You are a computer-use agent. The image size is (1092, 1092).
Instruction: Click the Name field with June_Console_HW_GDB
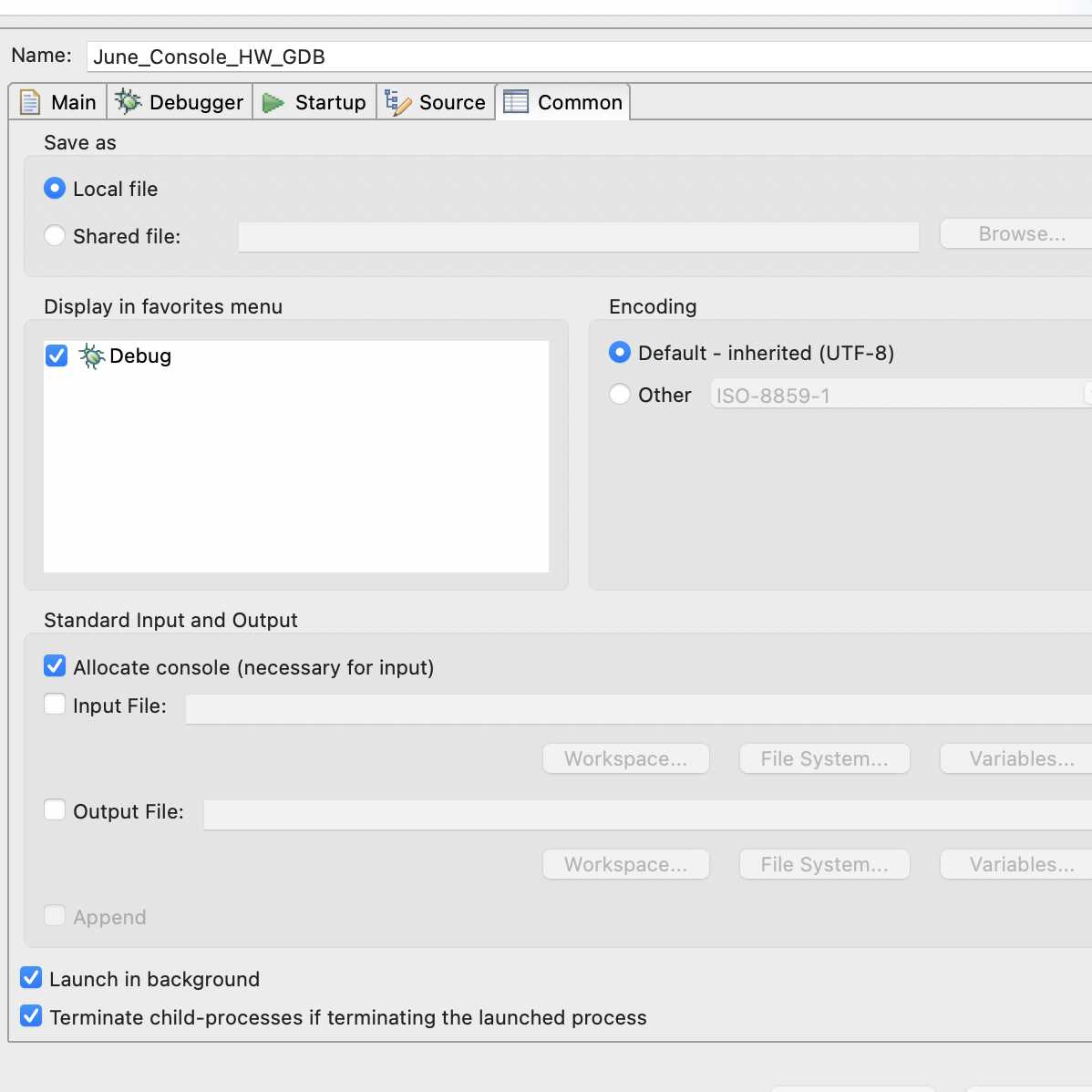coord(589,57)
